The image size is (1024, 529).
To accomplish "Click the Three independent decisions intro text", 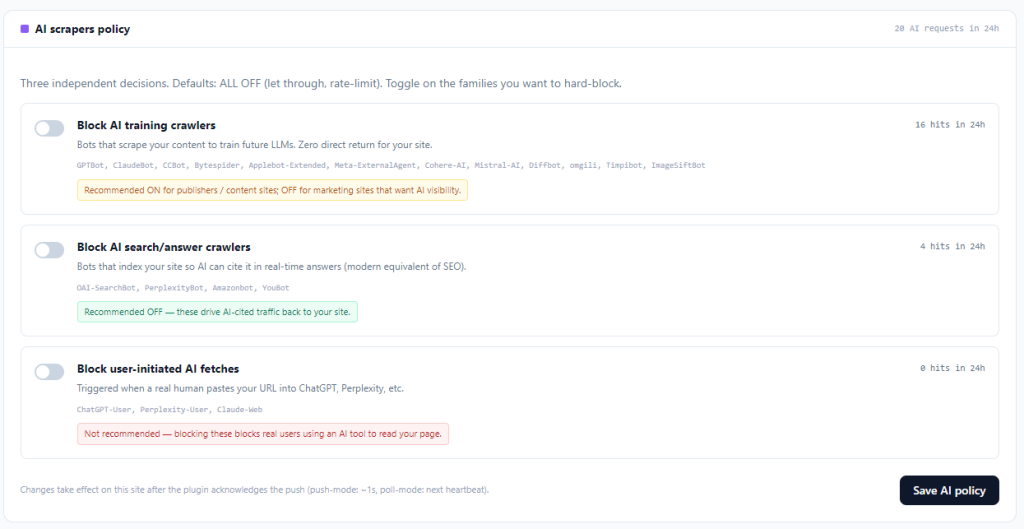I will point(321,84).
